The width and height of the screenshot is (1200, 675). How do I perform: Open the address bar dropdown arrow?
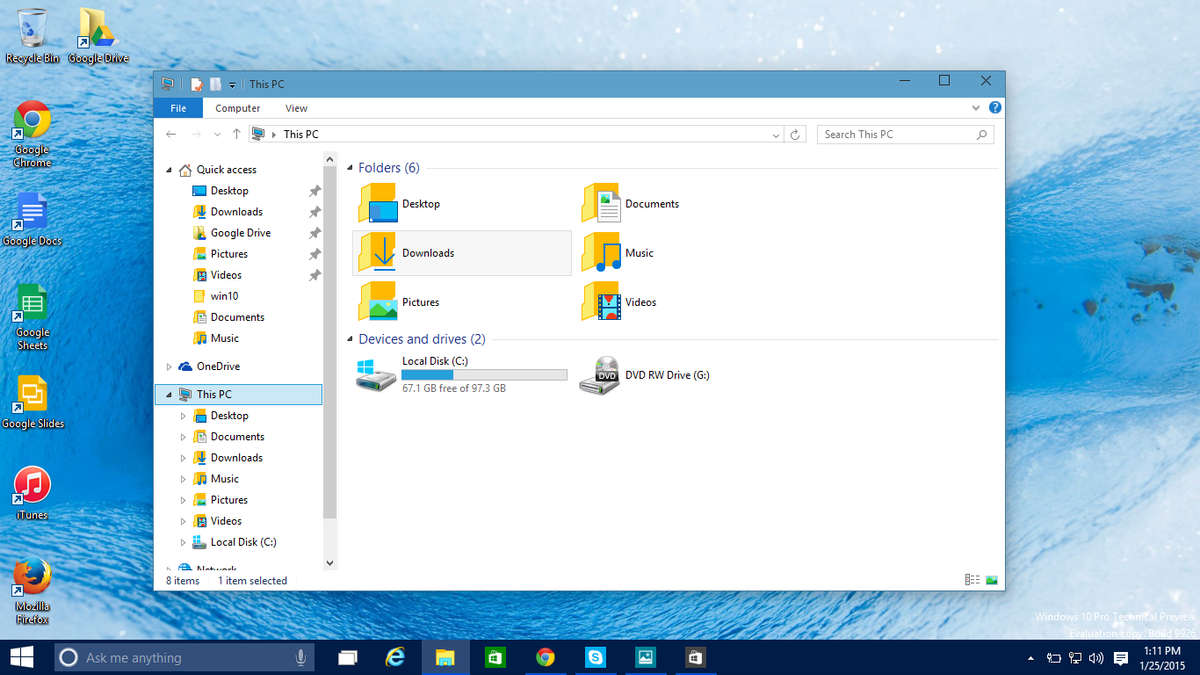[x=775, y=133]
